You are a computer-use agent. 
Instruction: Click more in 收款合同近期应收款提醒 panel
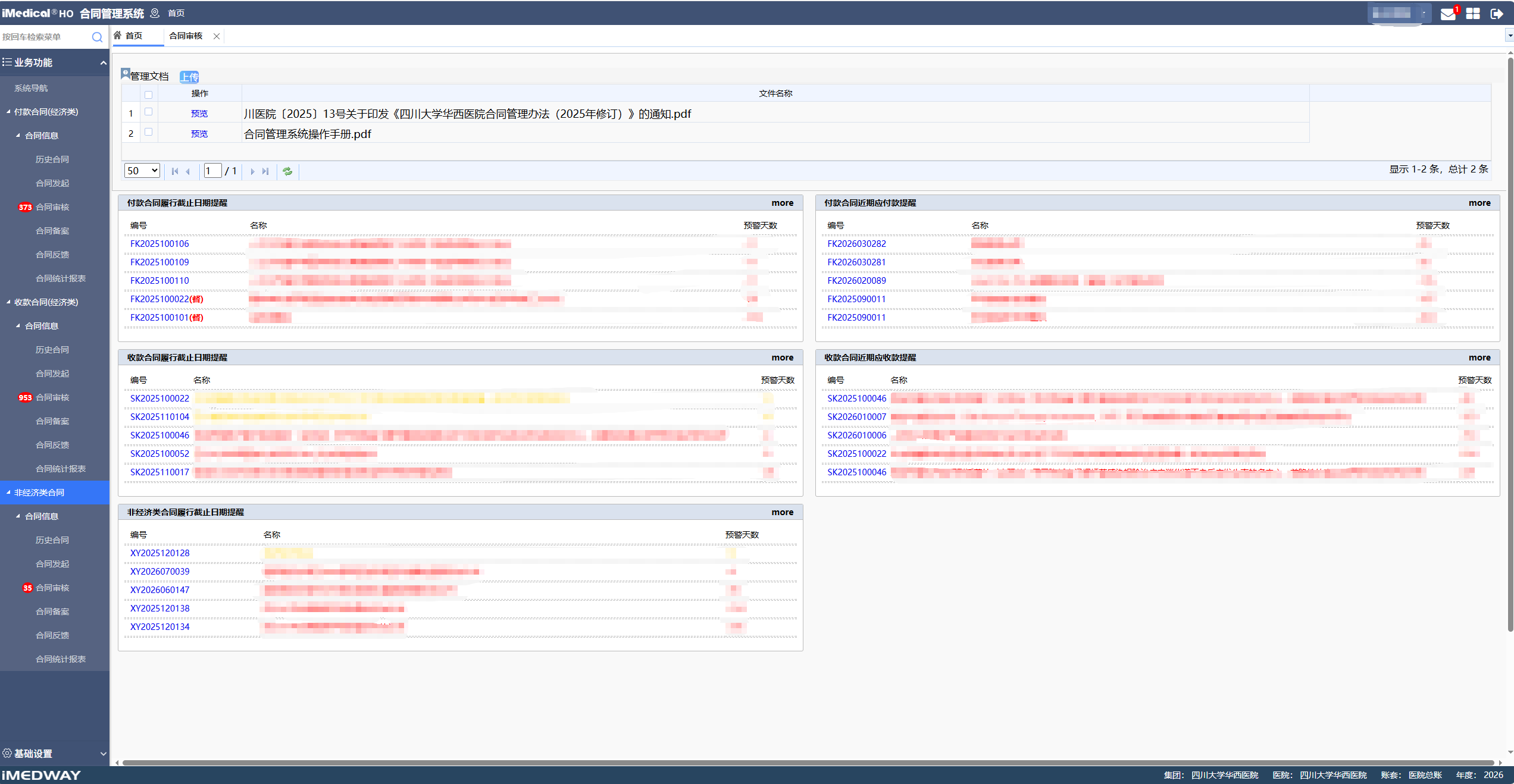[1479, 357]
